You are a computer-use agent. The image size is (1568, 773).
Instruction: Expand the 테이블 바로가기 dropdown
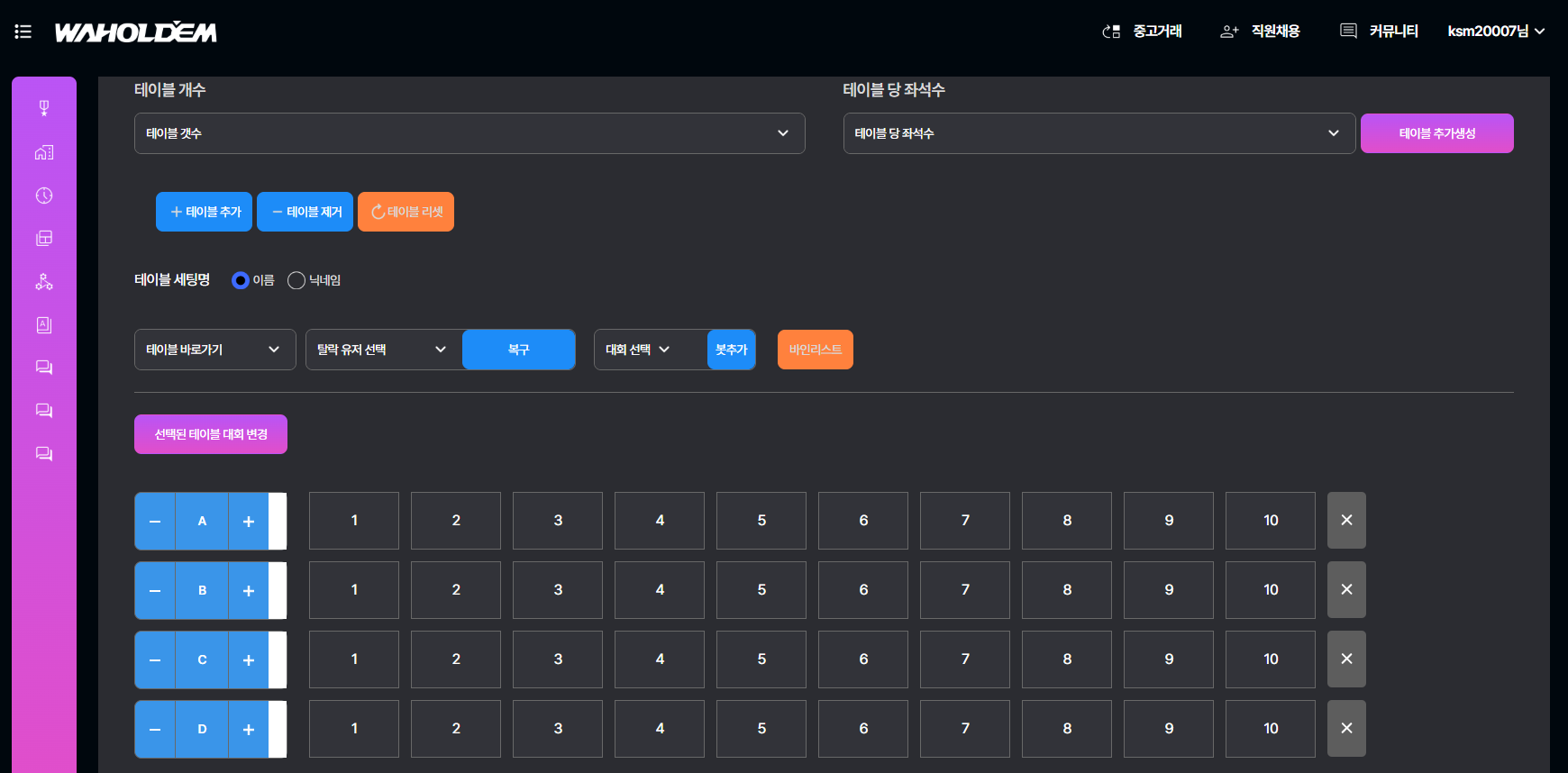click(214, 350)
